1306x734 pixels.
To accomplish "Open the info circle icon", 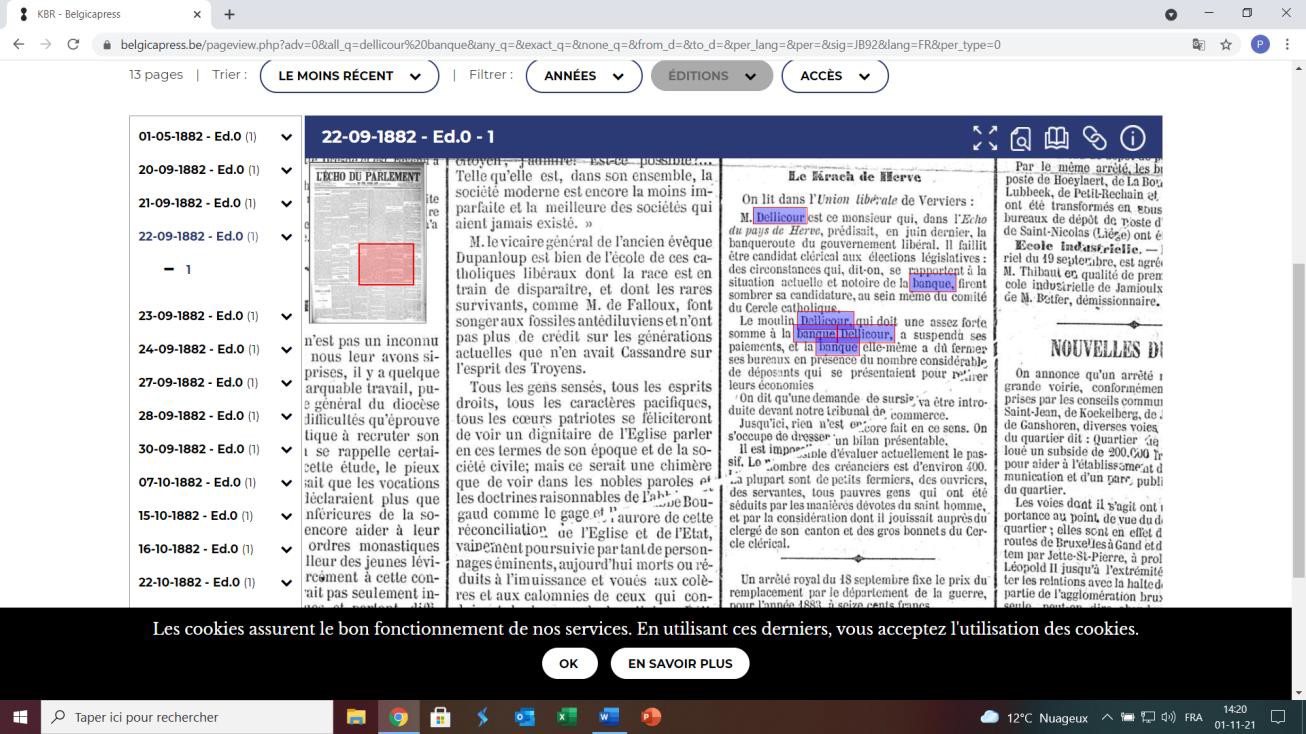I will point(1132,138).
